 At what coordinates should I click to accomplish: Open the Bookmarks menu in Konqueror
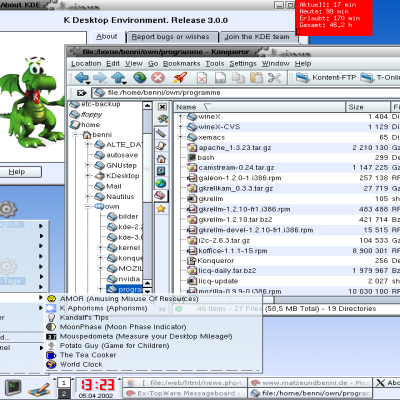(182, 64)
